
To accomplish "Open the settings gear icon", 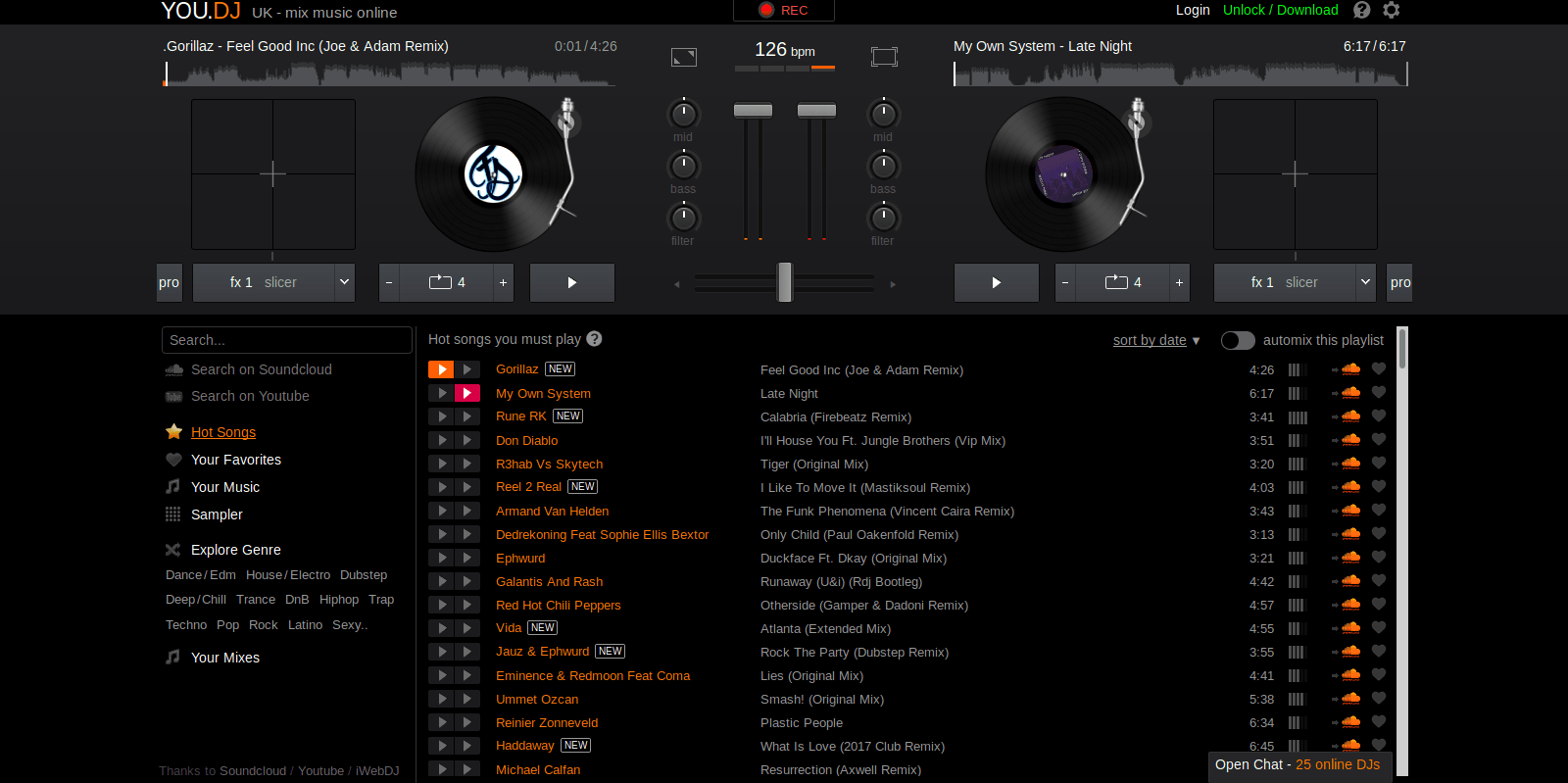I will click(x=1392, y=10).
